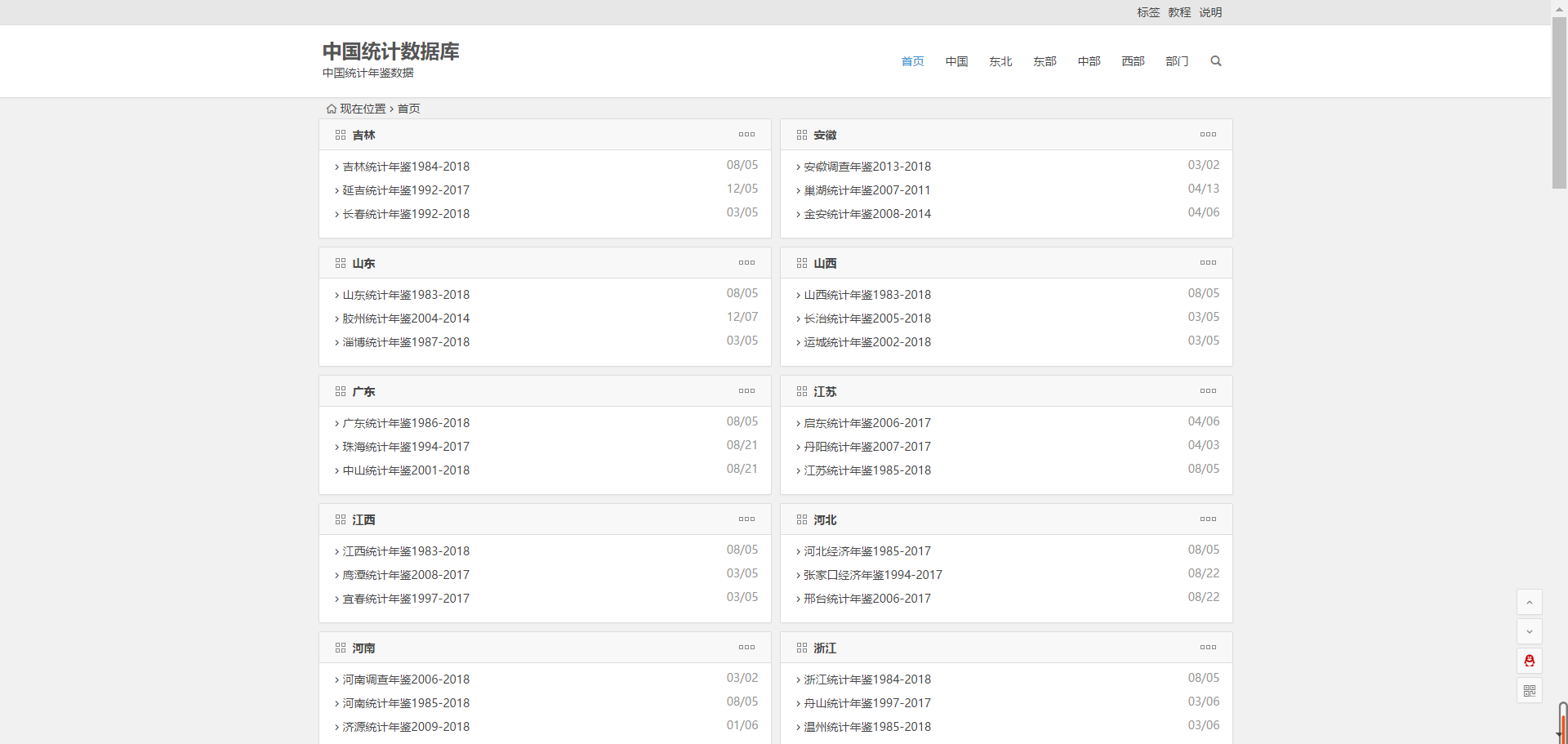Open the 吉林统计年鉴1984-2018 link
The width and height of the screenshot is (1568, 744).
(406, 167)
